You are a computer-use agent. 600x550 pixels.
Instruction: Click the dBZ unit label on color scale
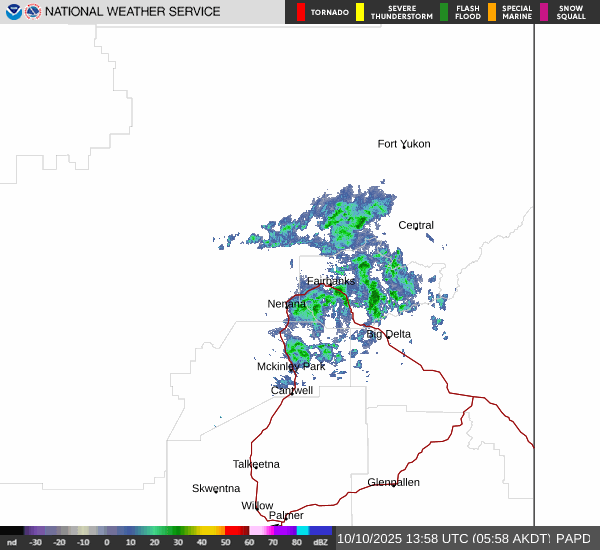(320, 542)
